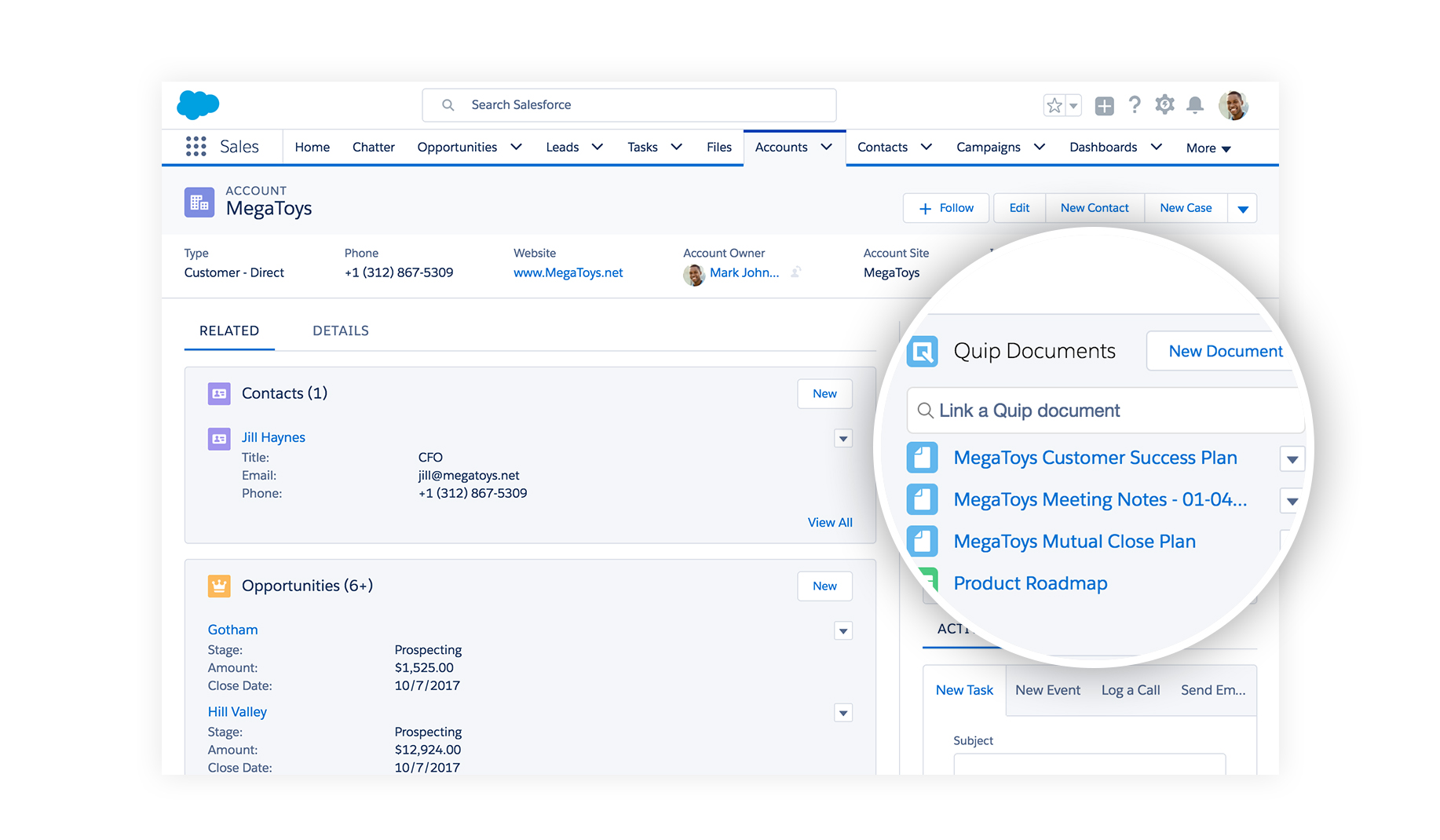Open the Jill Haynes contact link
1440x840 pixels.
(x=273, y=437)
